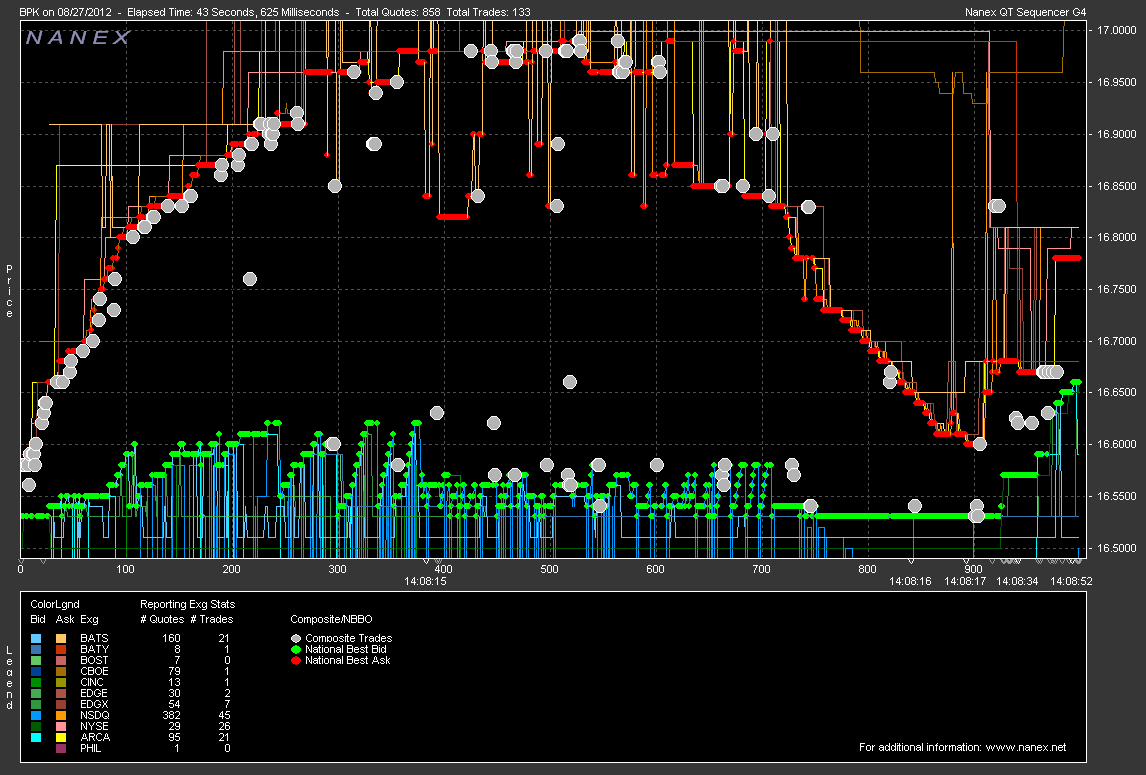Click the '700' tick on the x-axis

(761, 569)
